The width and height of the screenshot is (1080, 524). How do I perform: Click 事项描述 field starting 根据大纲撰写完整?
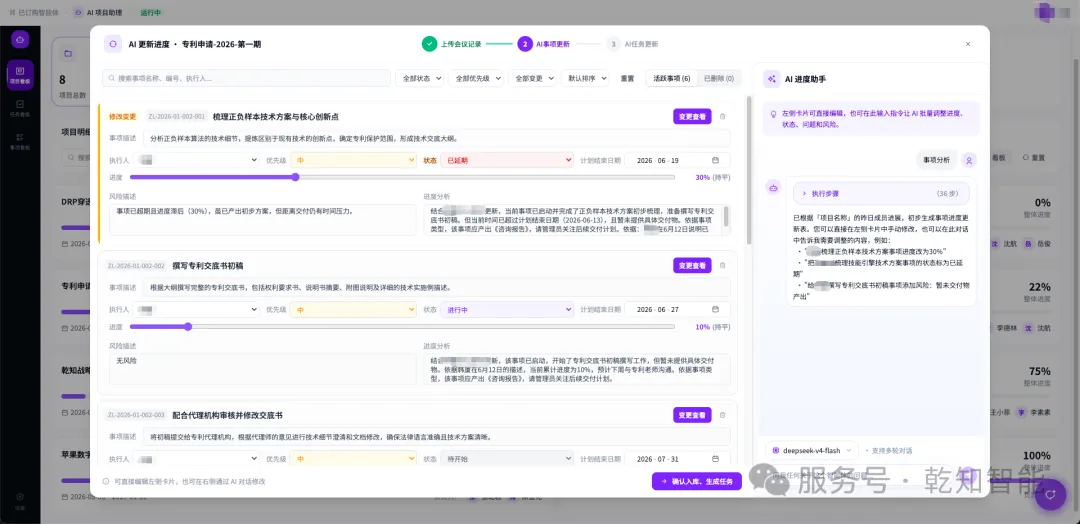(437, 287)
